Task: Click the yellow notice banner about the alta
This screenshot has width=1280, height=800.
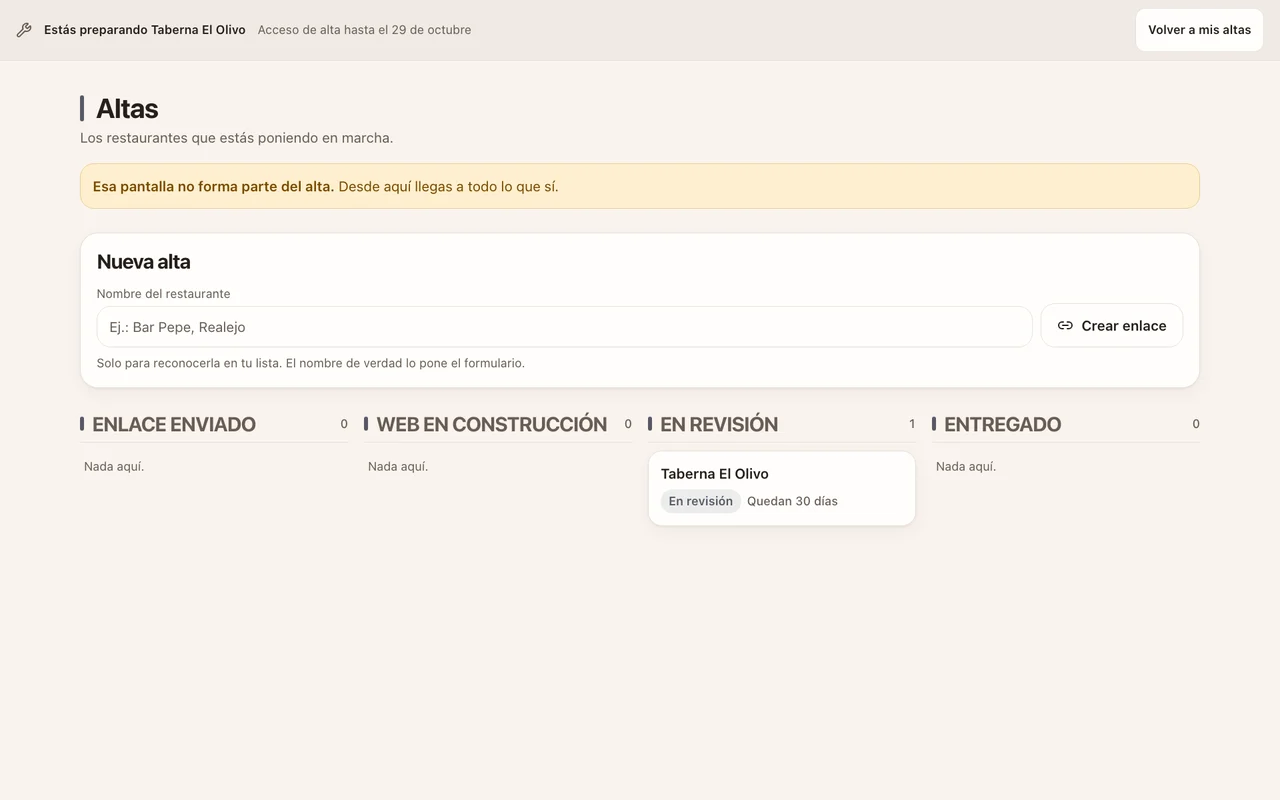Action: 640,186
